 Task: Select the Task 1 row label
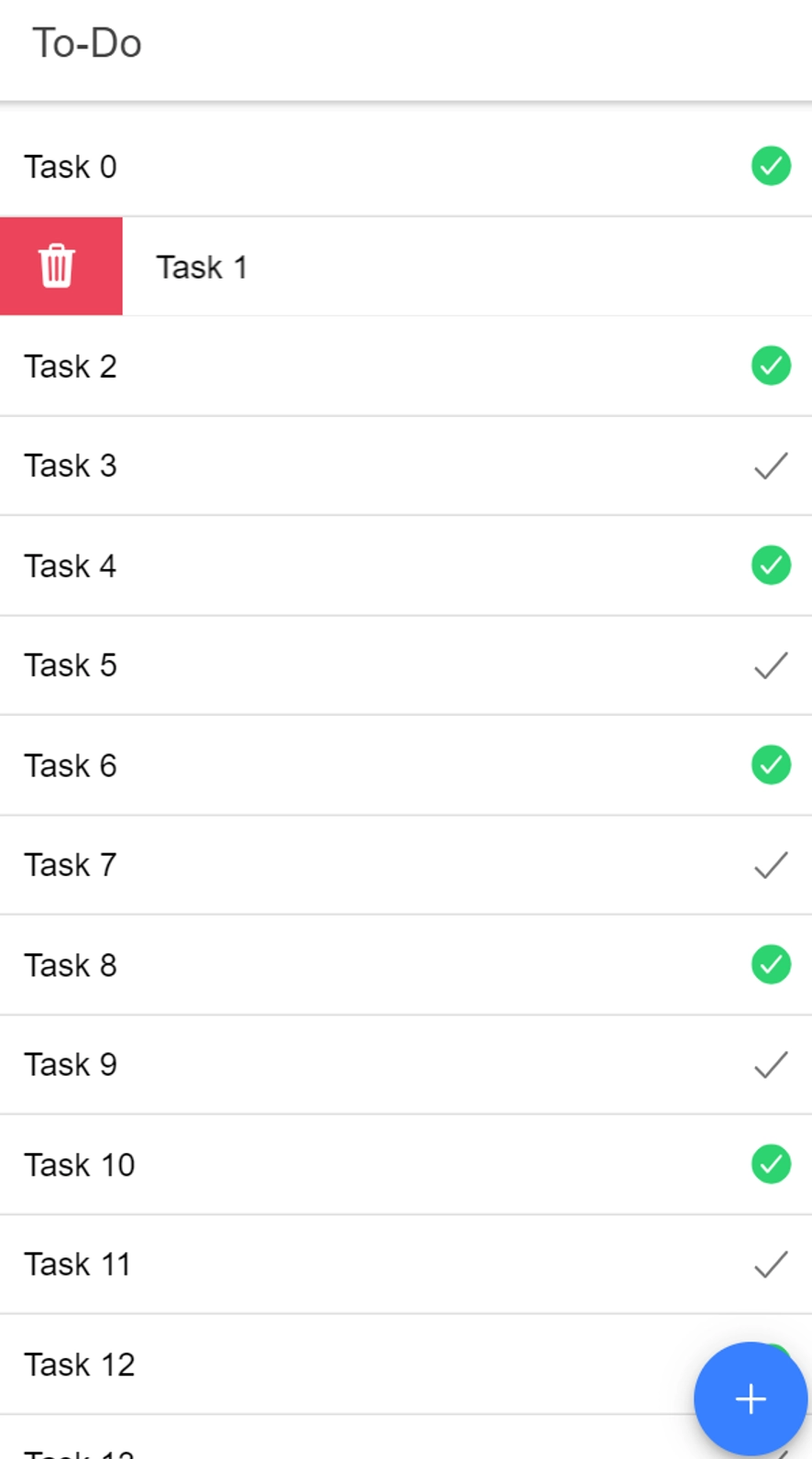pyautogui.click(x=202, y=268)
